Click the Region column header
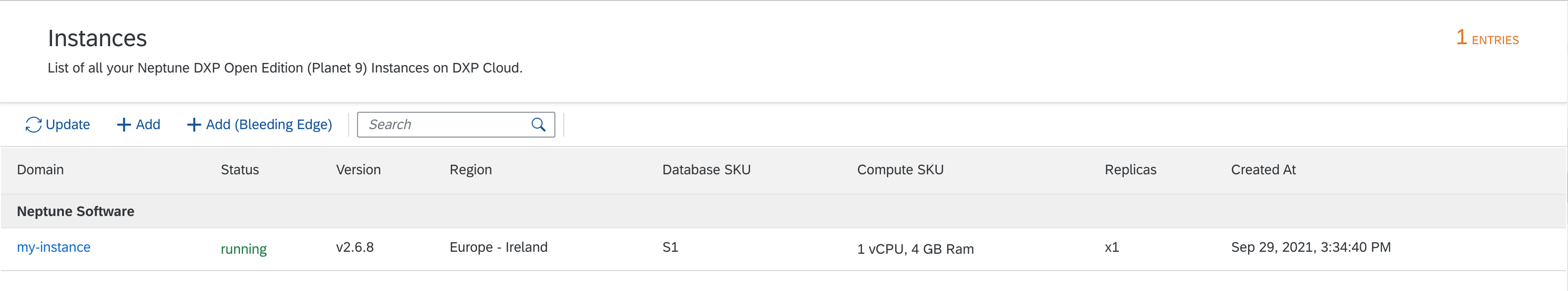 [x=471, y=170]
